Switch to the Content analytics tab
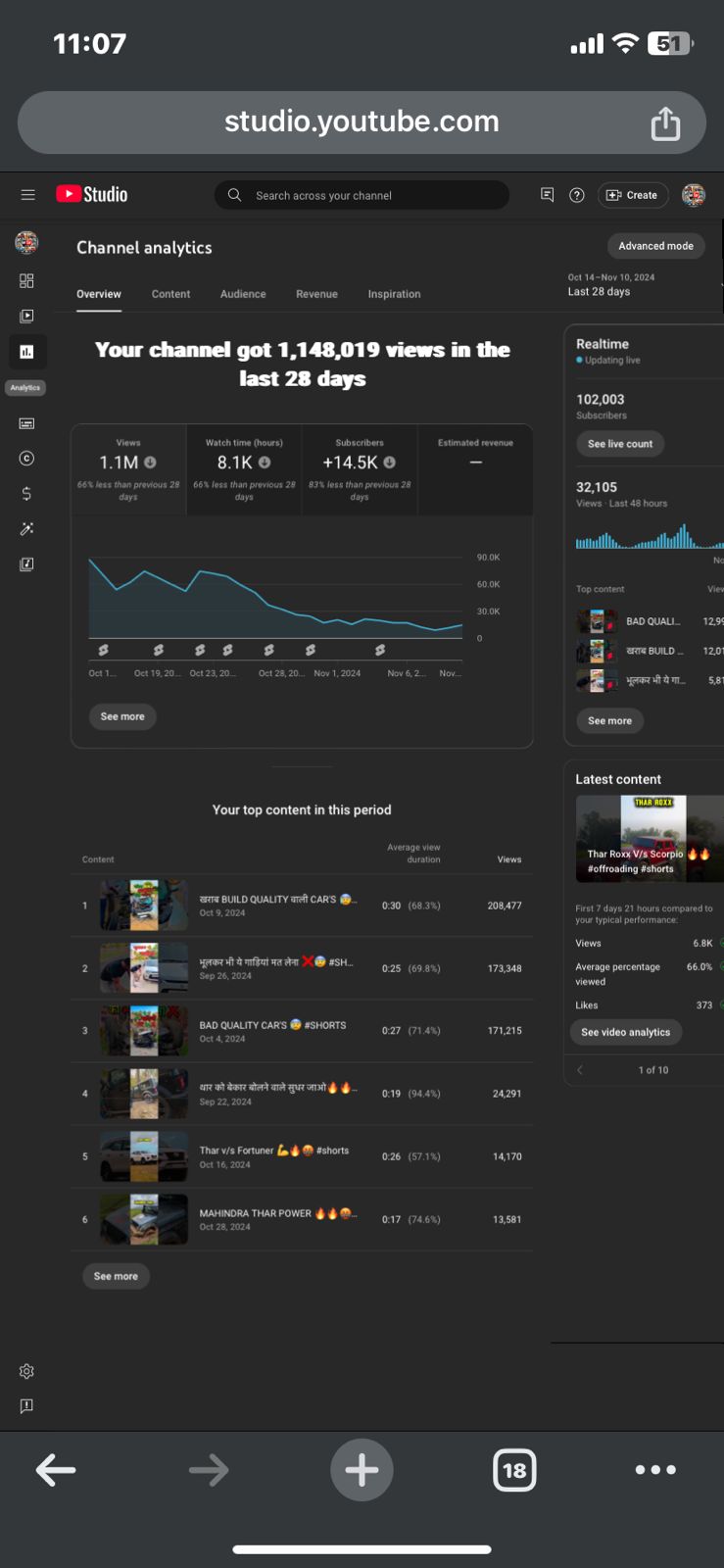Screen dimensions: 724x1568 click(170, 294)
